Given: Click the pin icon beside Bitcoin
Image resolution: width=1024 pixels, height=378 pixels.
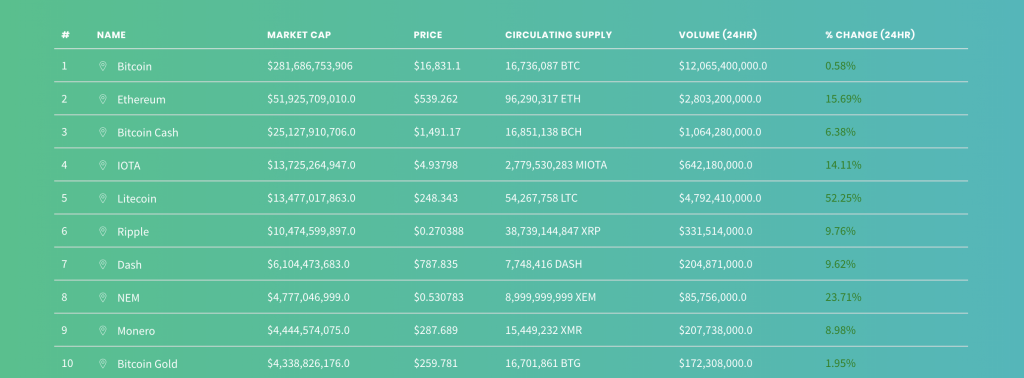Looking at the screenshot, I should click(x=103, y=66).
